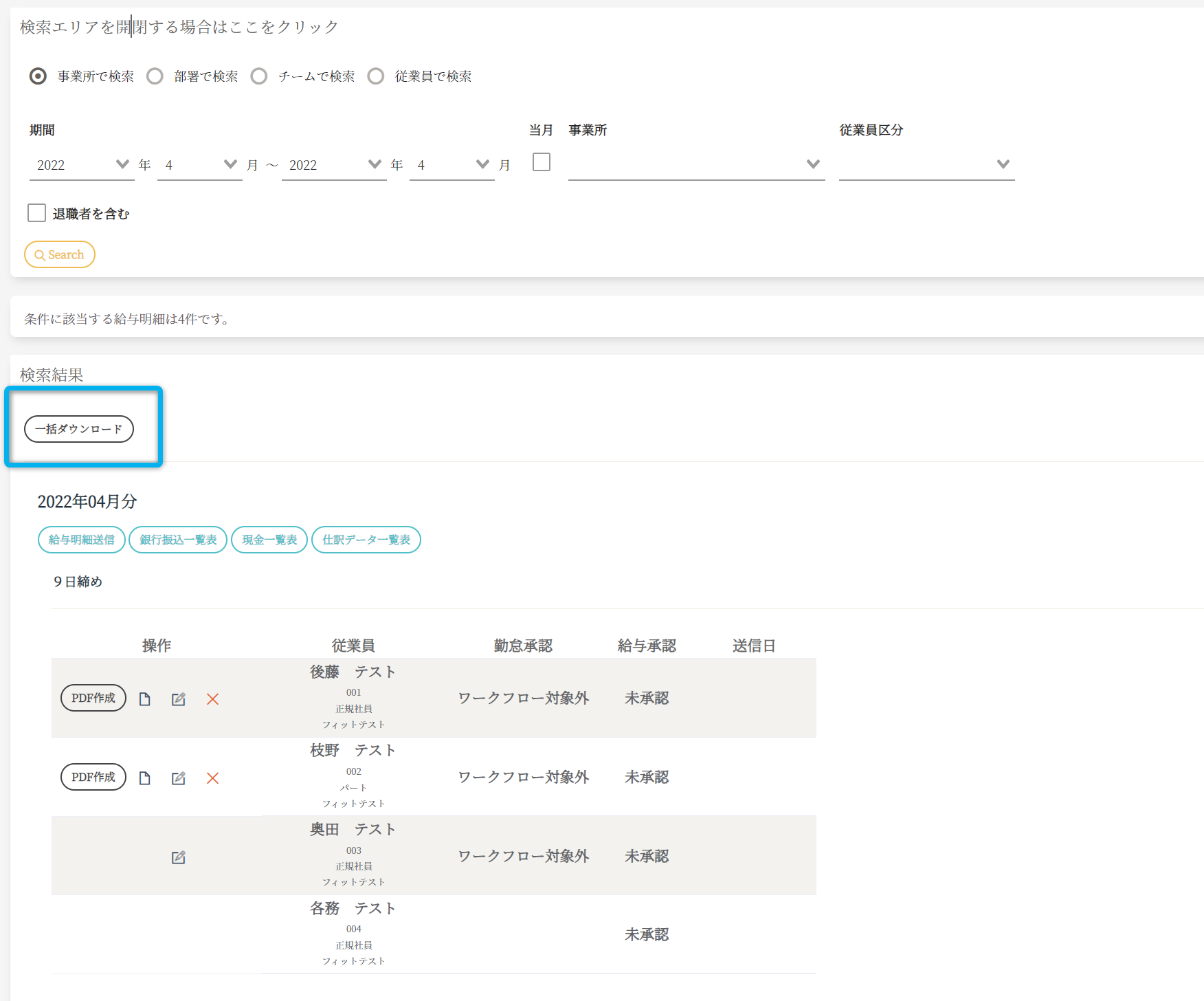Viewport: 1204px width, 1001px height.
Task: Select the 部署で検索 radio button
Action: click(x=155, y=76)
